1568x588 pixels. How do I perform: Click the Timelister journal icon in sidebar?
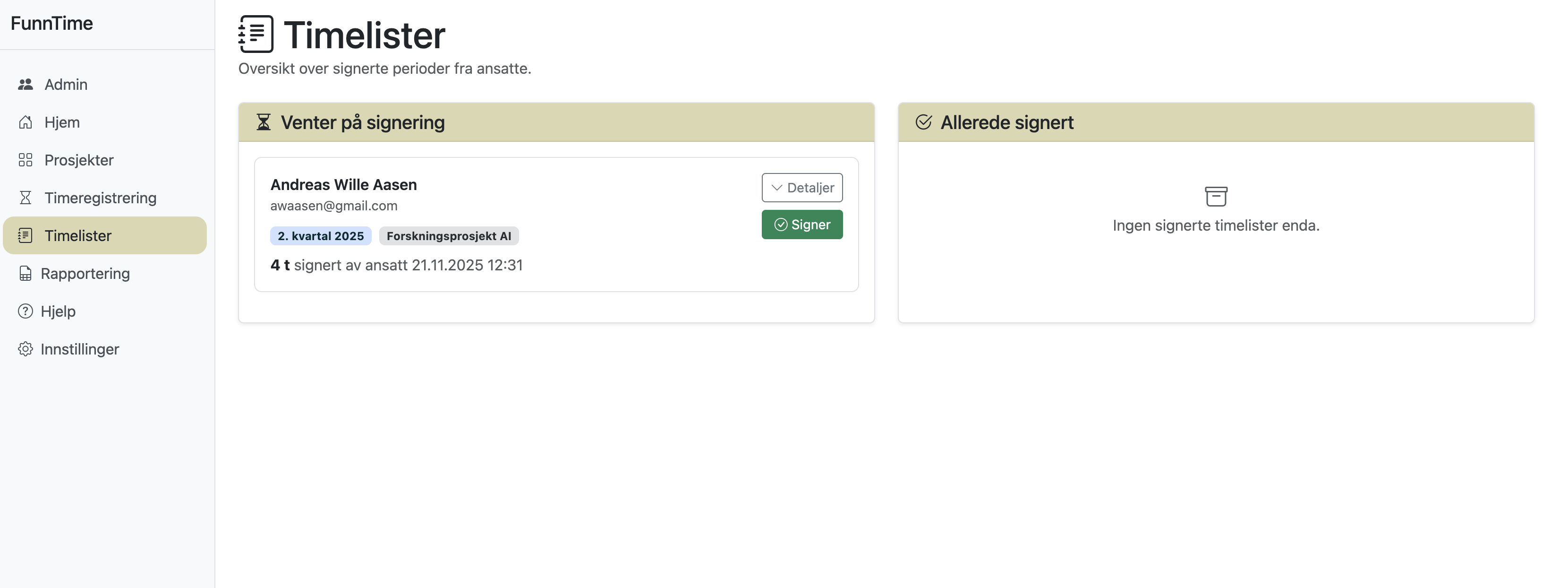pyautogui.click(x=25, y=235)
